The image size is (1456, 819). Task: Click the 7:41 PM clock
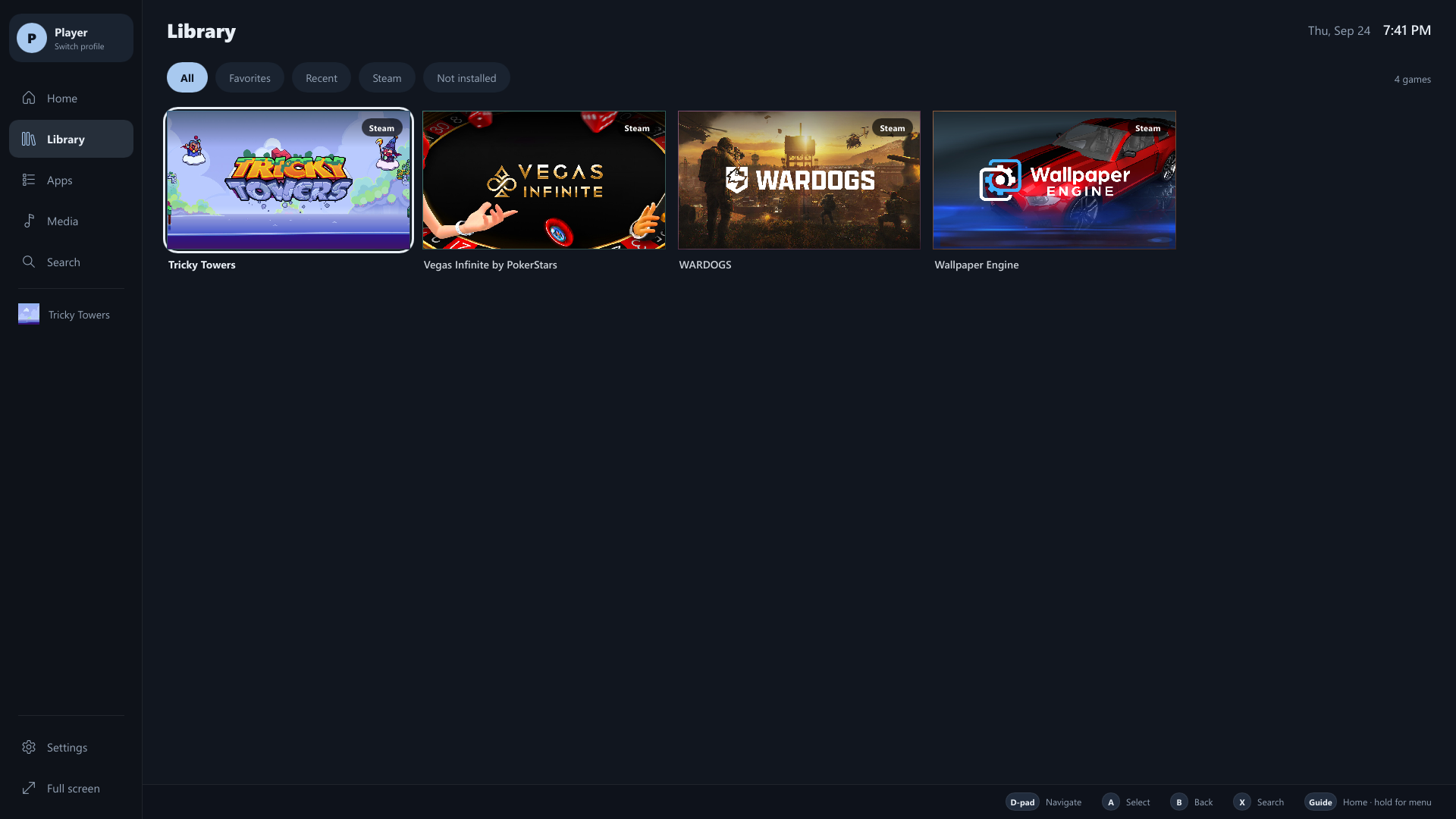(1407, 30)
